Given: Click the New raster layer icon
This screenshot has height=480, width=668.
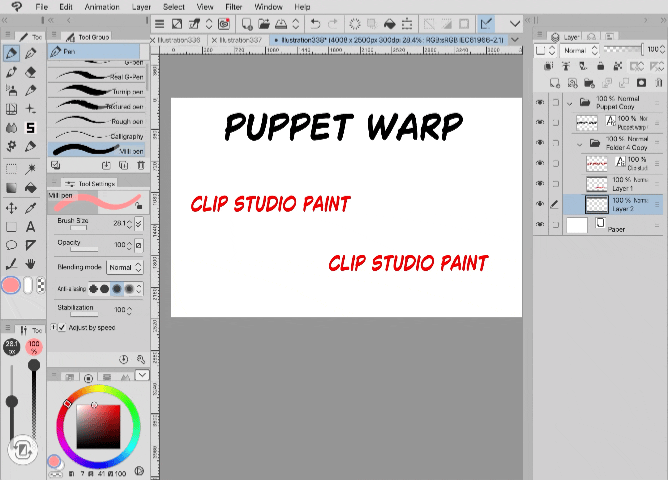Looking at the screenshot, I should pyautogui.click(x=555, y=83).
